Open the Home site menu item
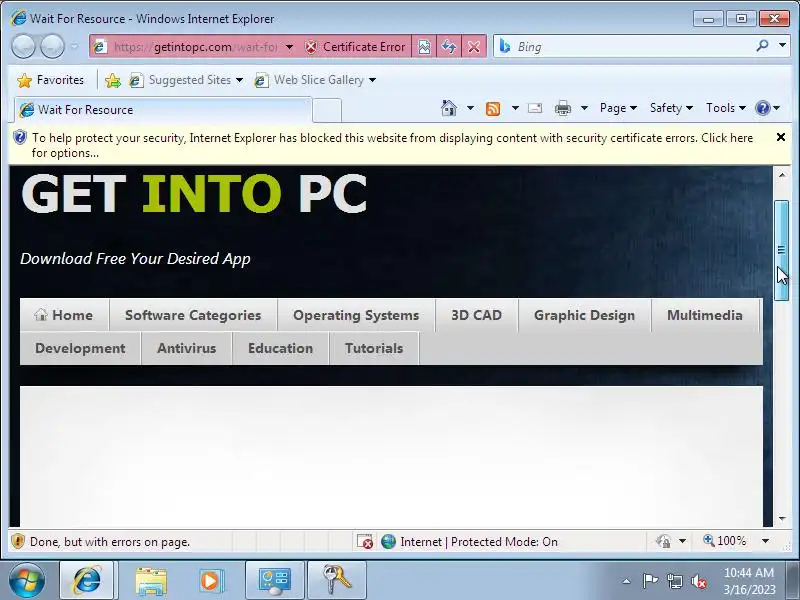Image resolution: width=800 pixels, height=600 pixels. click(64, 315)
